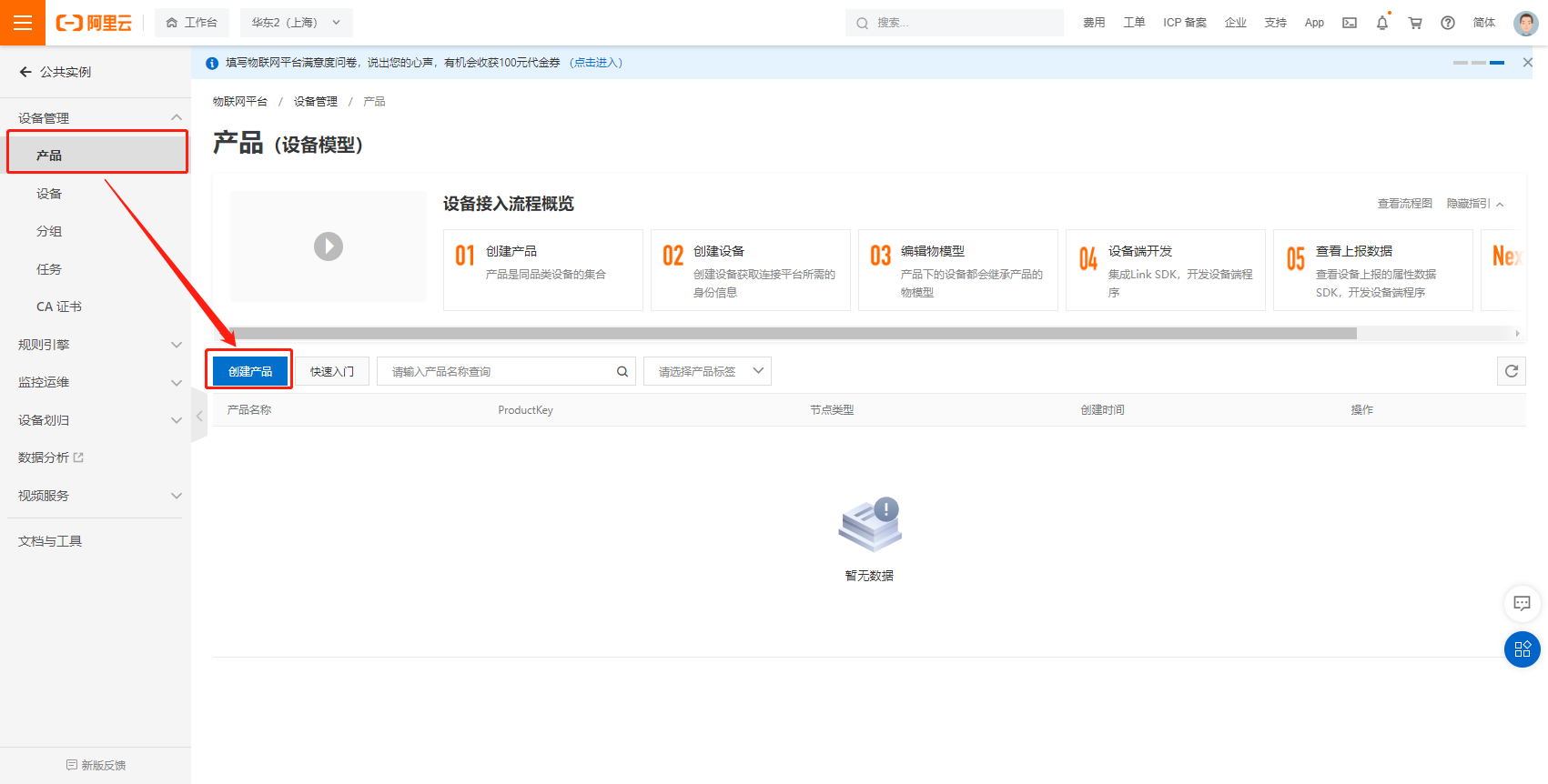
Task: Open 支持 in top navigation
Action: tap(1275, 23)
